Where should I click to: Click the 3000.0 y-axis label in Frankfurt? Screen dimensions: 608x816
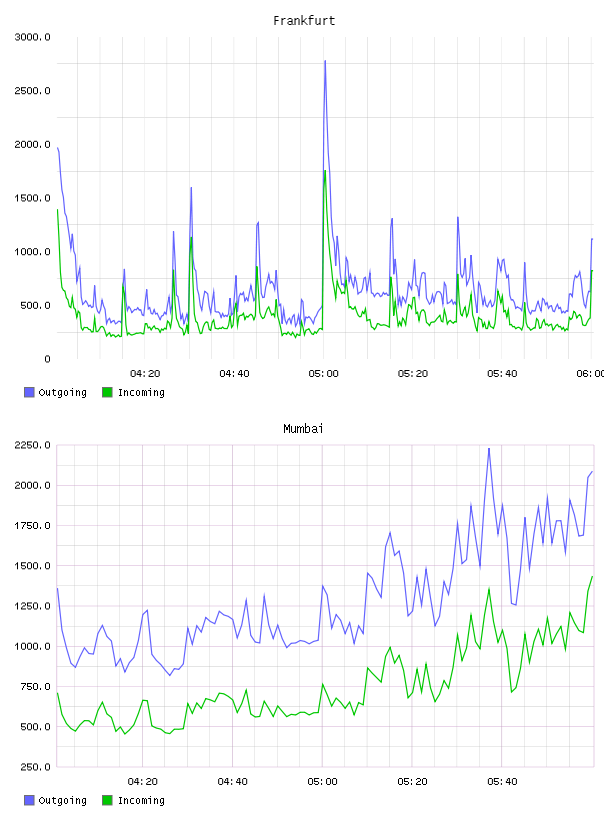pyautogui.click(x=32, y=37)
